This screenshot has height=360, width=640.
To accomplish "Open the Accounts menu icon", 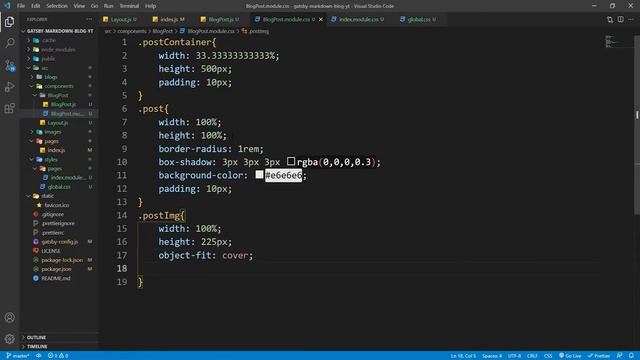I will (9, 317).
